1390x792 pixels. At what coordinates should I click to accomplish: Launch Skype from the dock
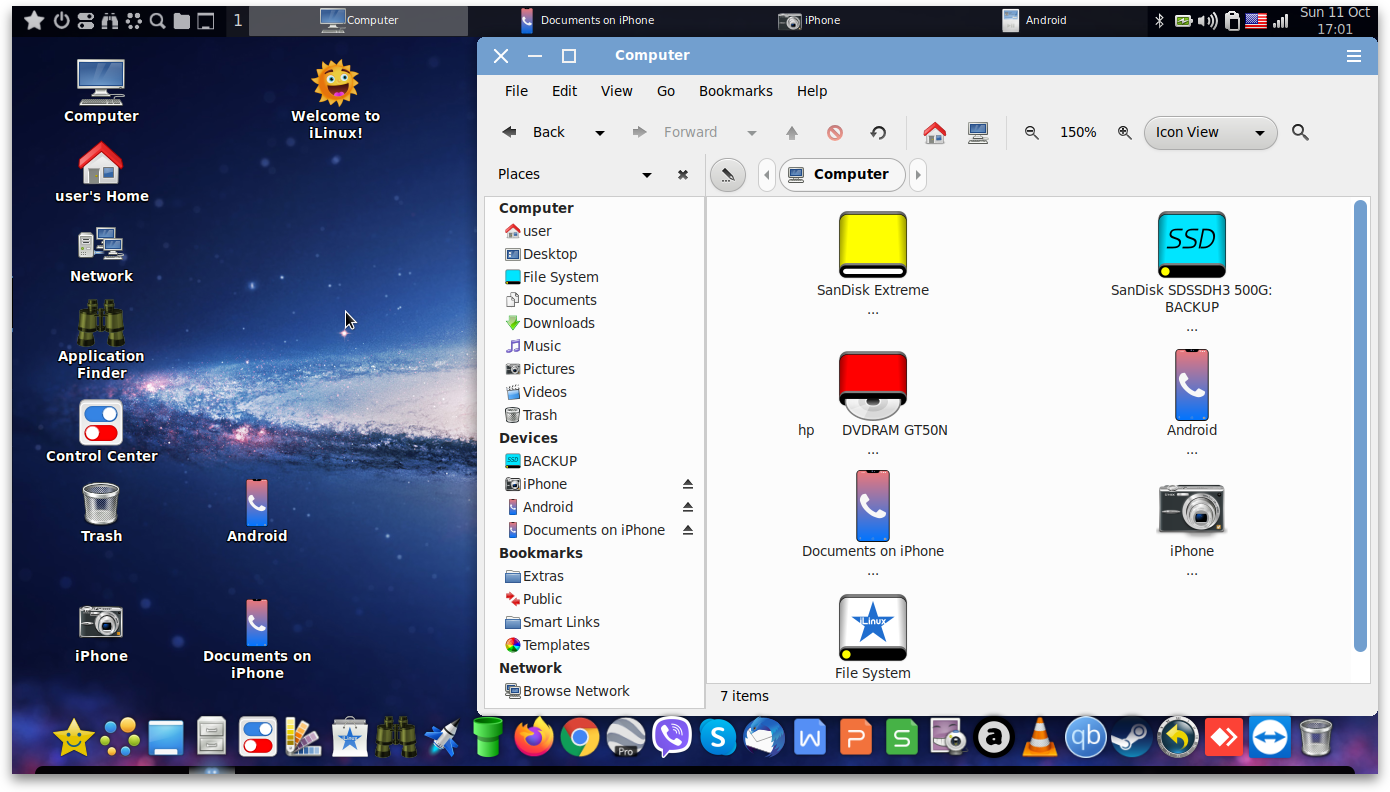[x=718, y=738]
